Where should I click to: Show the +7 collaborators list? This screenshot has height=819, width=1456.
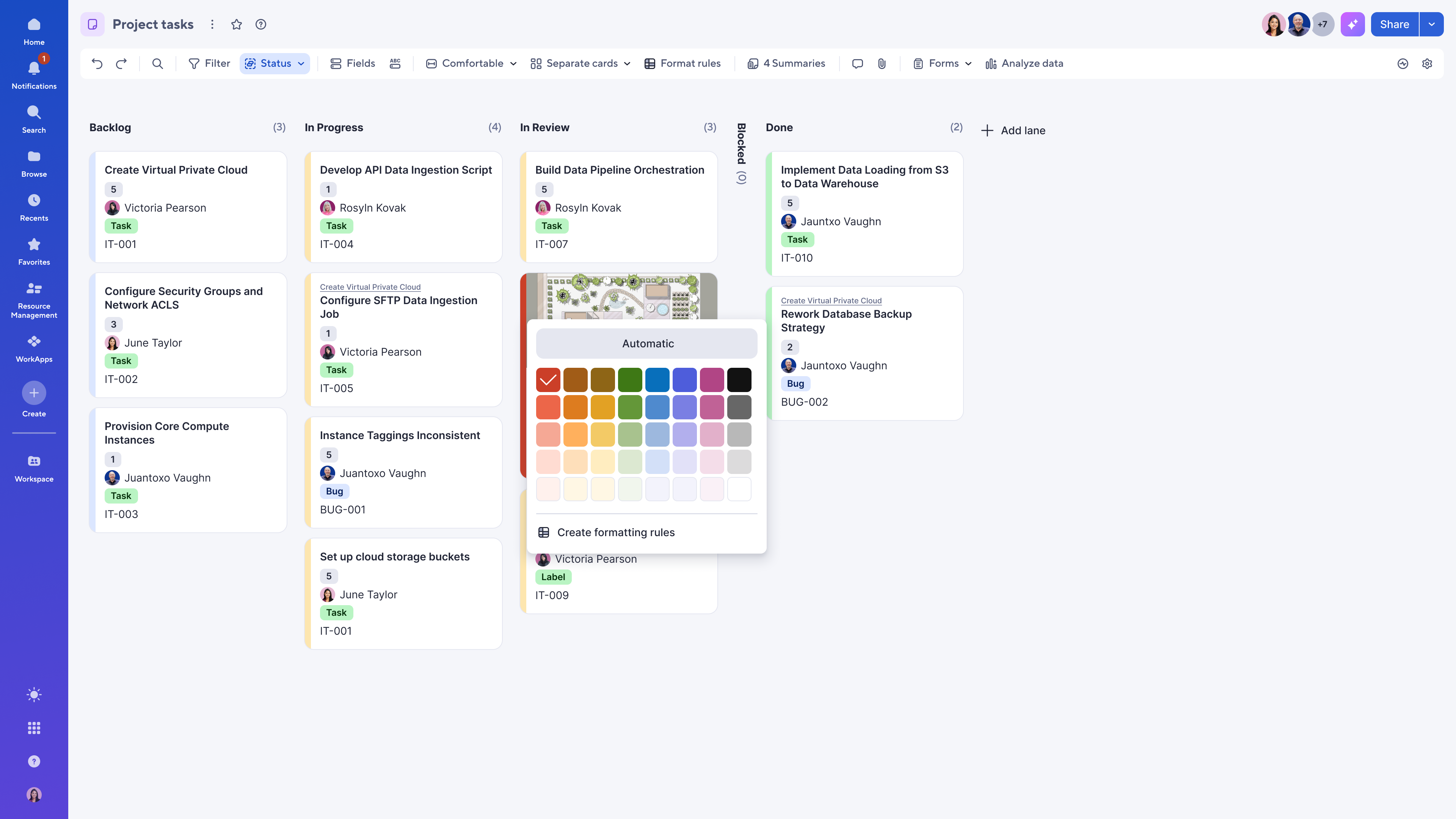tap(1323, 24)
